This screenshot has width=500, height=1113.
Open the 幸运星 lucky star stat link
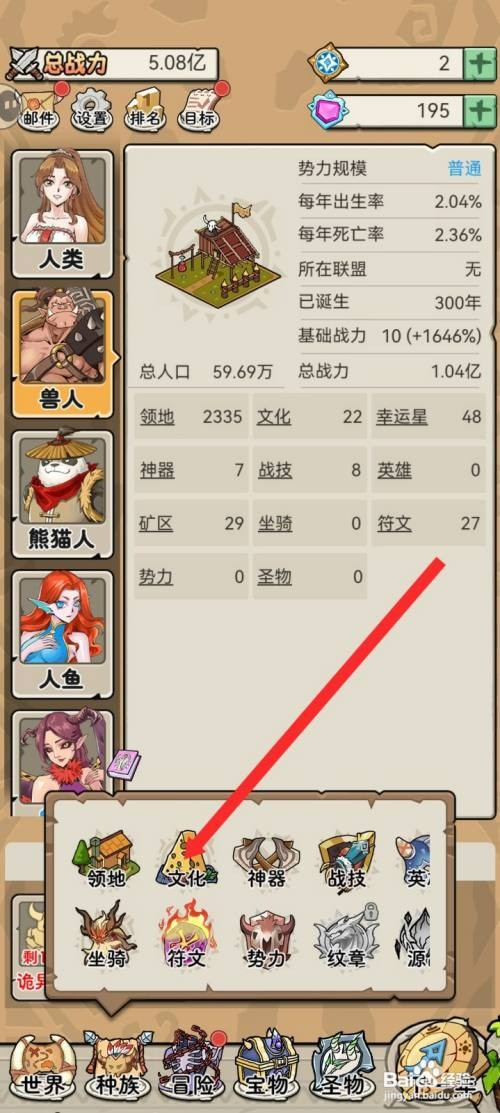click(402, 417)
